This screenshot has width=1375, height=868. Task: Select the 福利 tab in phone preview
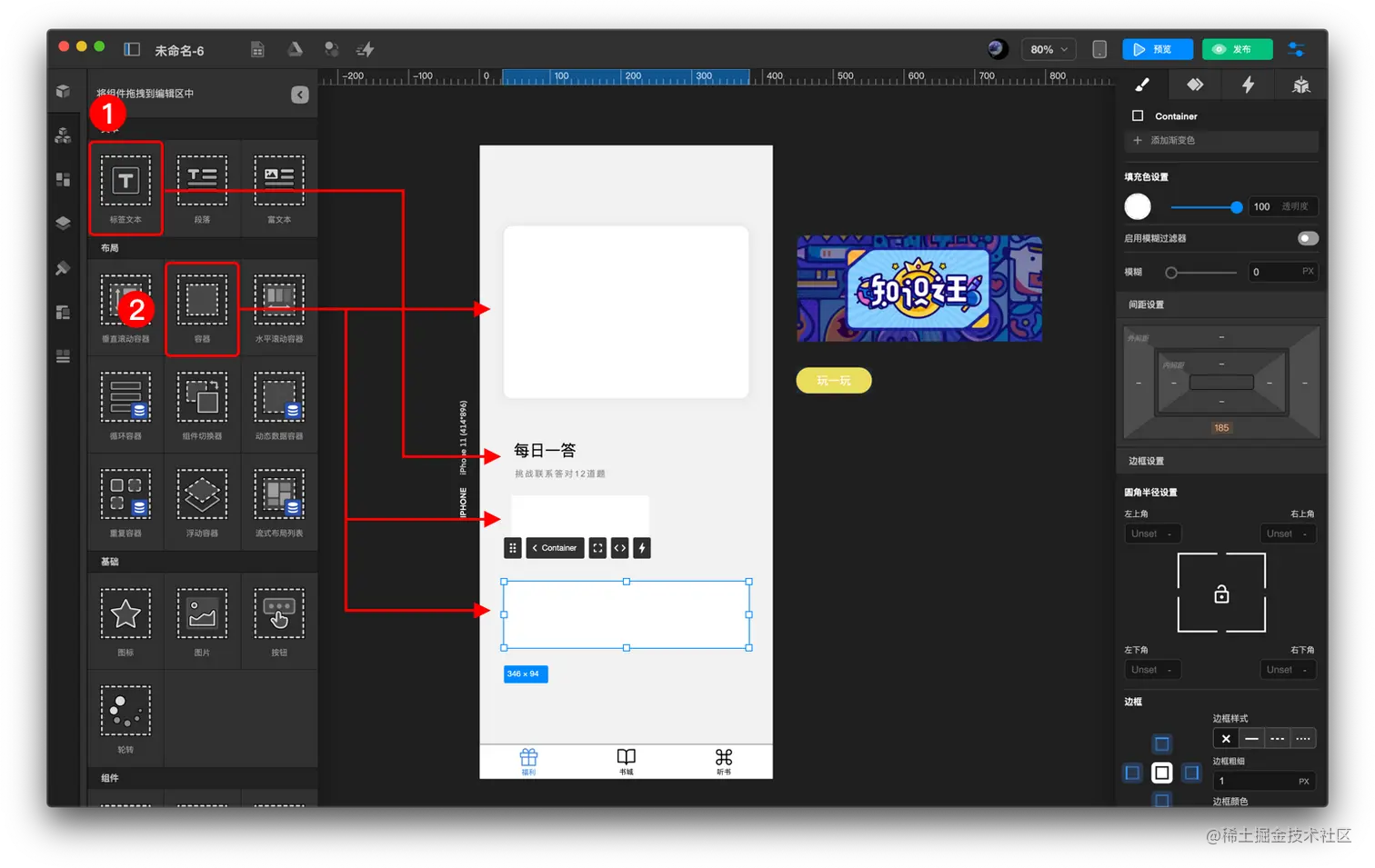(x=528, y=762)
